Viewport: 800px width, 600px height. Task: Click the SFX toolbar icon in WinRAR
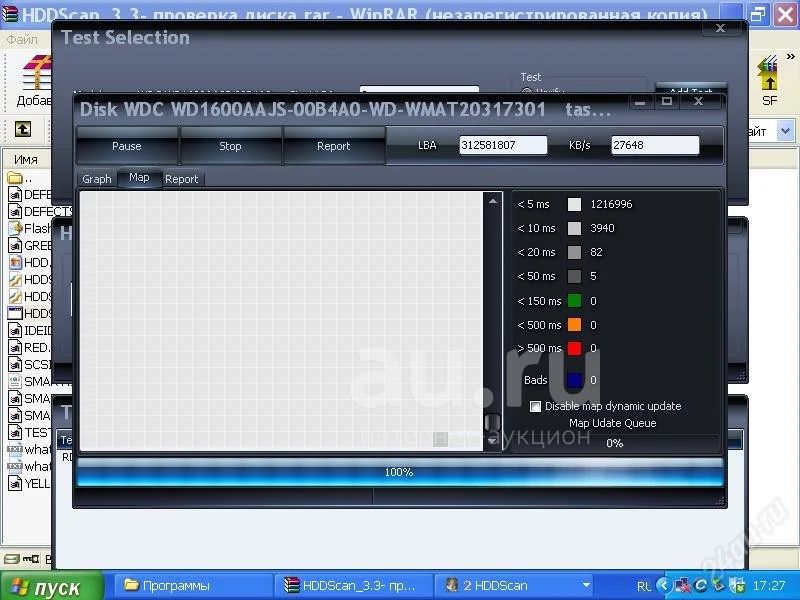tap(769, 74)
